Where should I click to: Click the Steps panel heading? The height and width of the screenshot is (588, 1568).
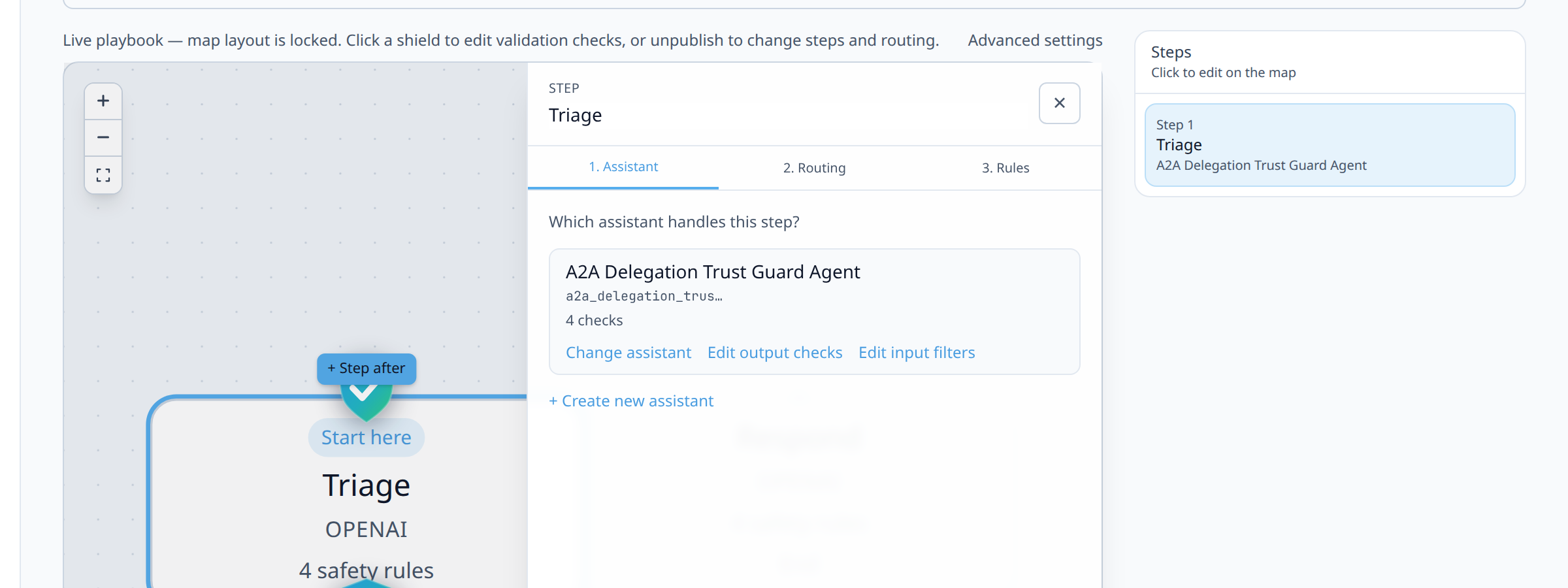click(x=1171, y=52)
